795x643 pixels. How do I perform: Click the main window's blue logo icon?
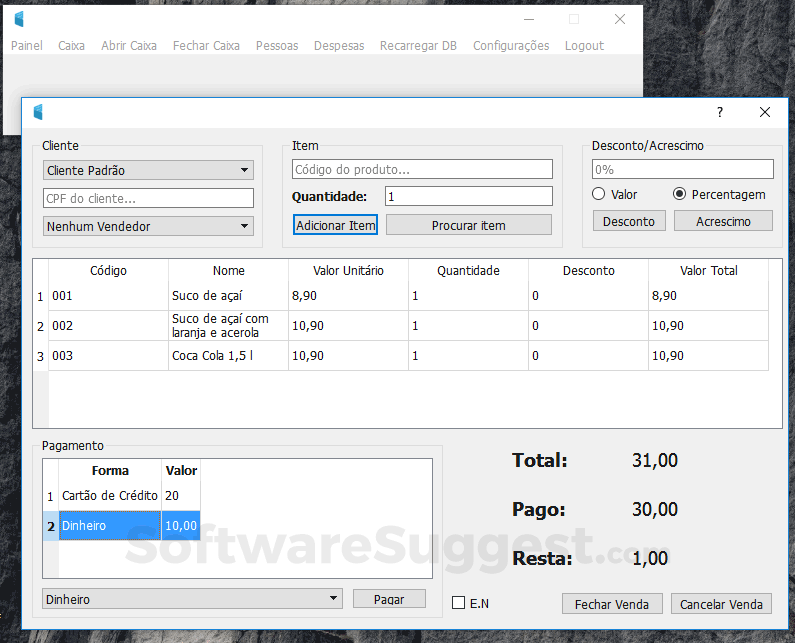[19, 19]
